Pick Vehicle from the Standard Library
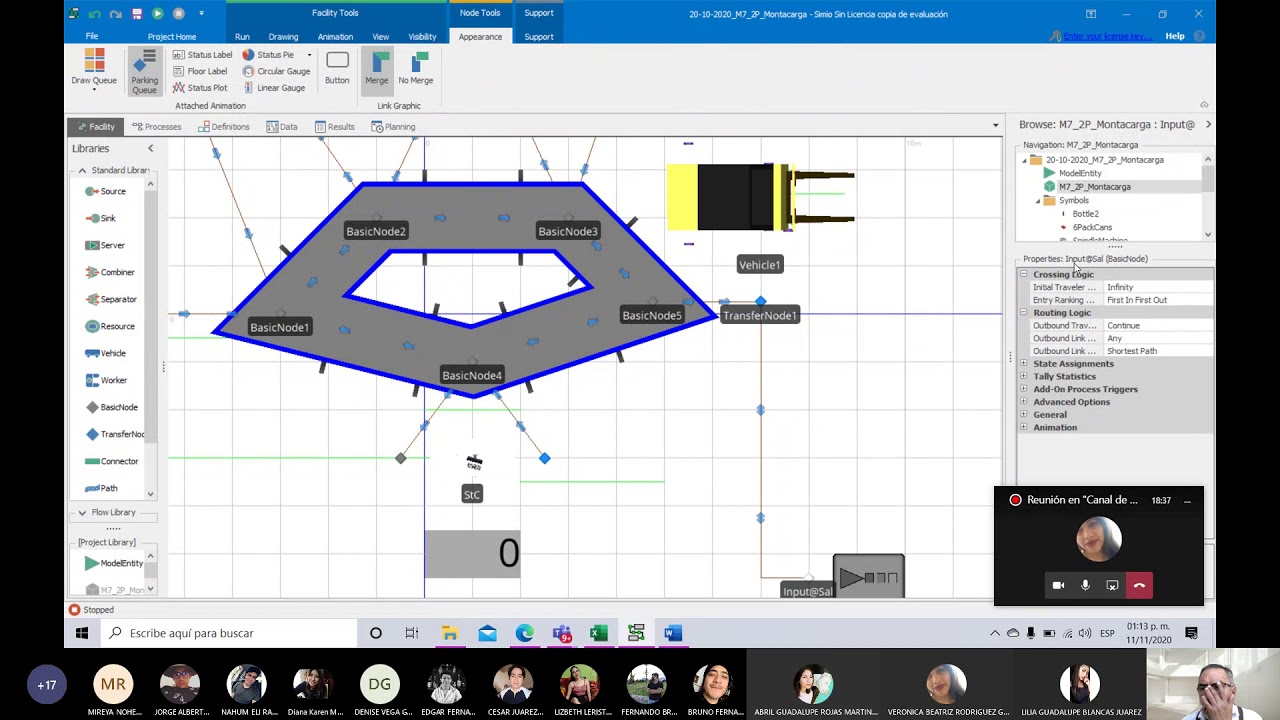 pyautogui.click(x=105, y=353)
